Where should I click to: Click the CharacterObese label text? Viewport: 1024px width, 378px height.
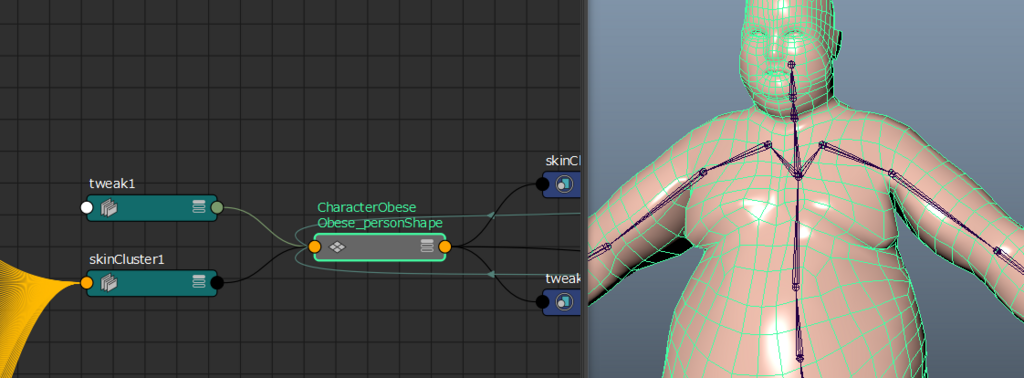coord(367,208)
